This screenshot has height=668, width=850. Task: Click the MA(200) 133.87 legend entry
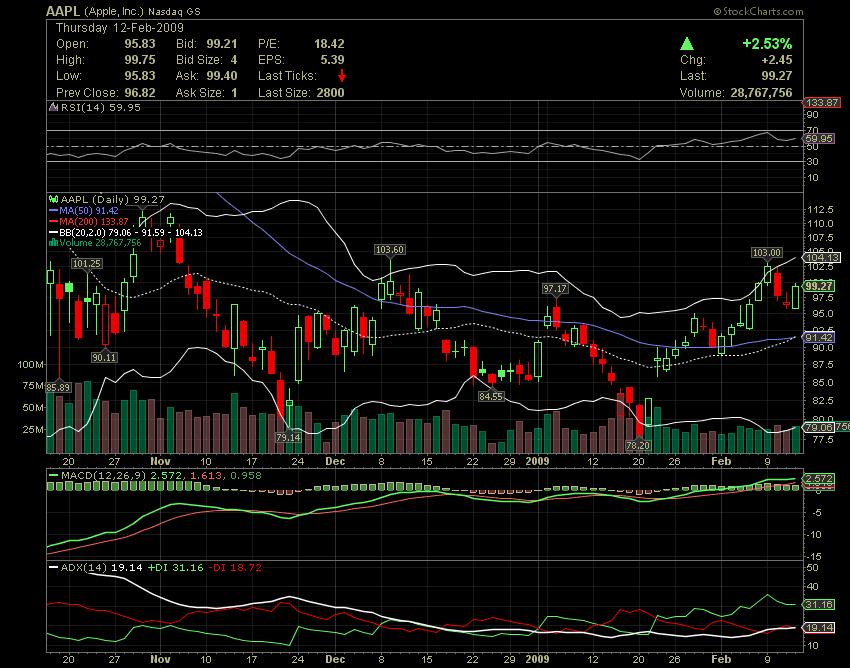pos(94,221)
